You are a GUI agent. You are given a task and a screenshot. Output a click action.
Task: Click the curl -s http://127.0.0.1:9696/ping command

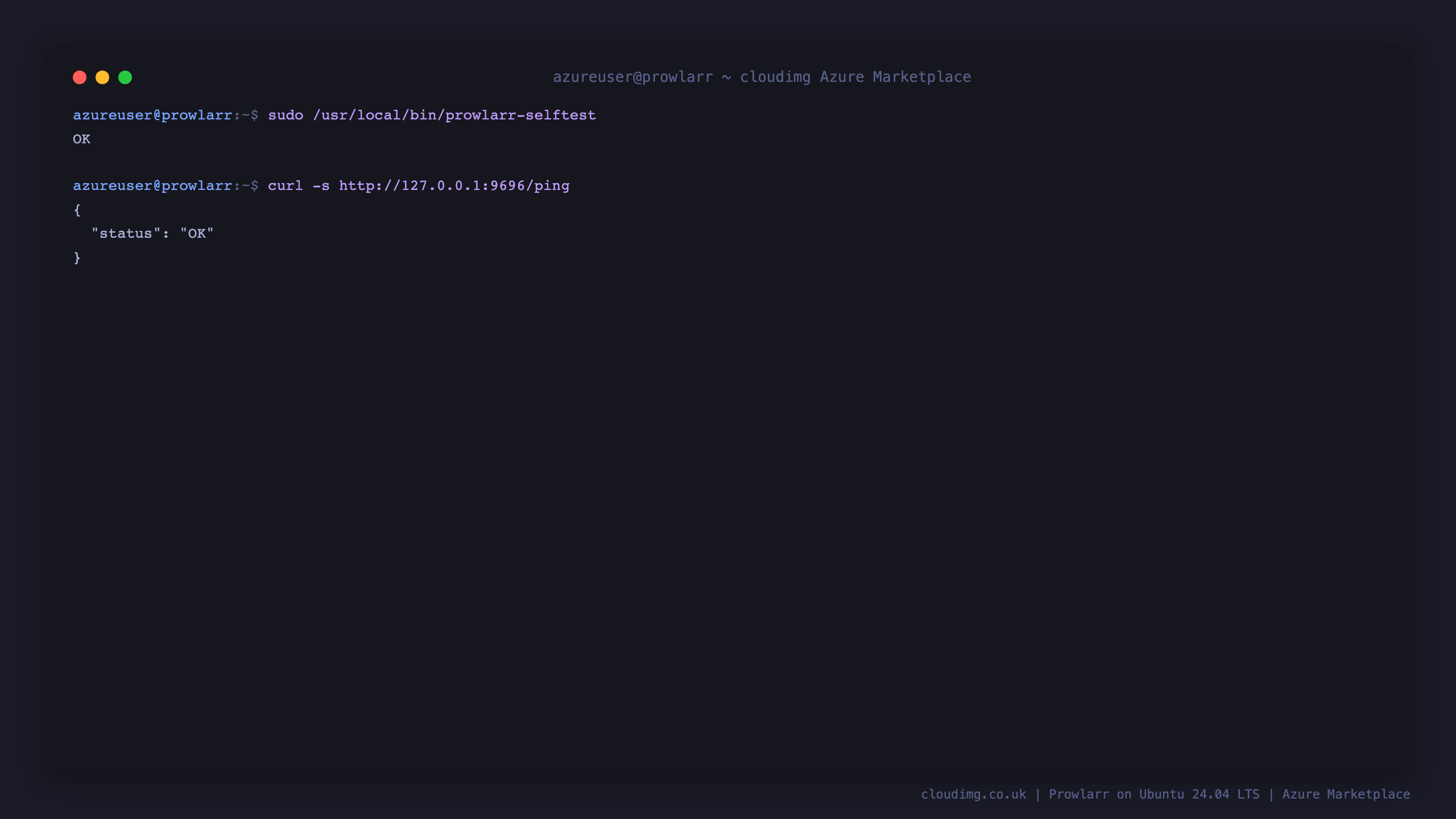(x=419, y=186)
